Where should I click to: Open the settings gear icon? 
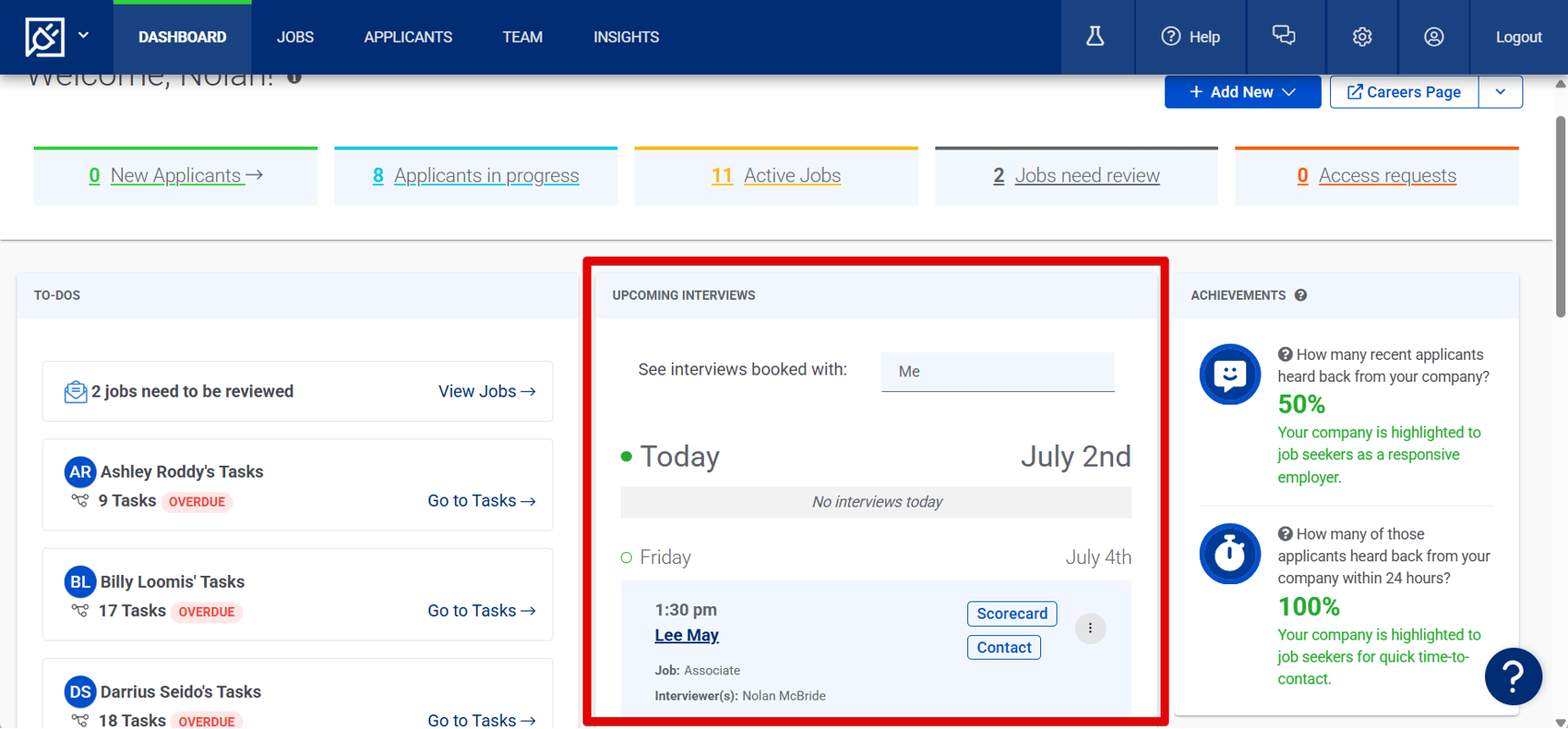point(1361,36)
